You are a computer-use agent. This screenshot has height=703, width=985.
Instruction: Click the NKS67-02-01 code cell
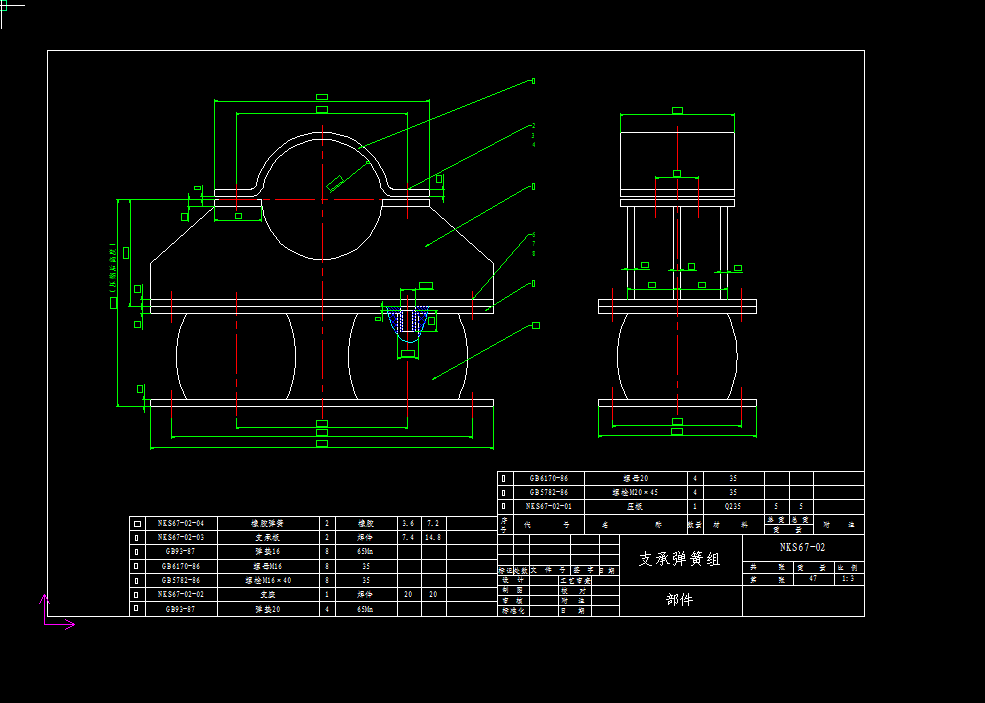click(549, 506)
